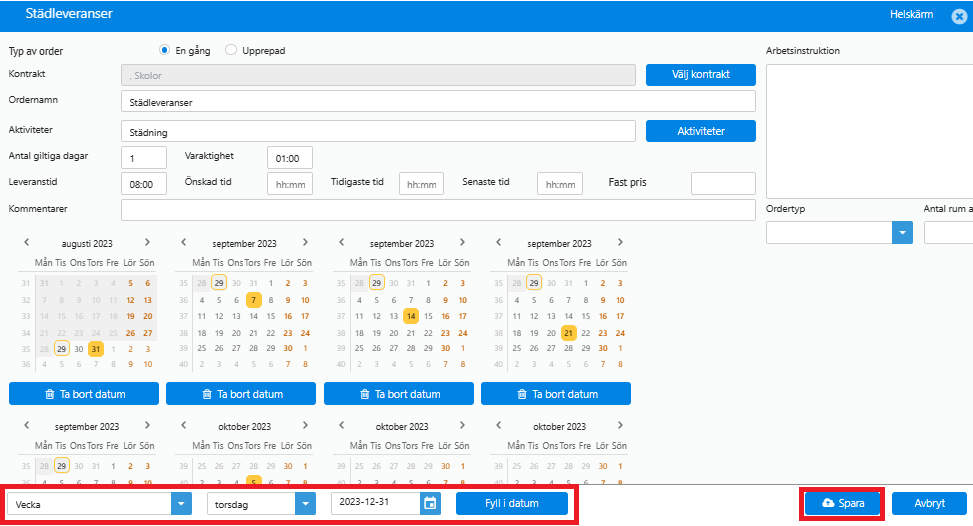Previous month arrow of oktober calendar above torsdag dropdown
This screenshot has width=973, height=526.
click(184, 426)
